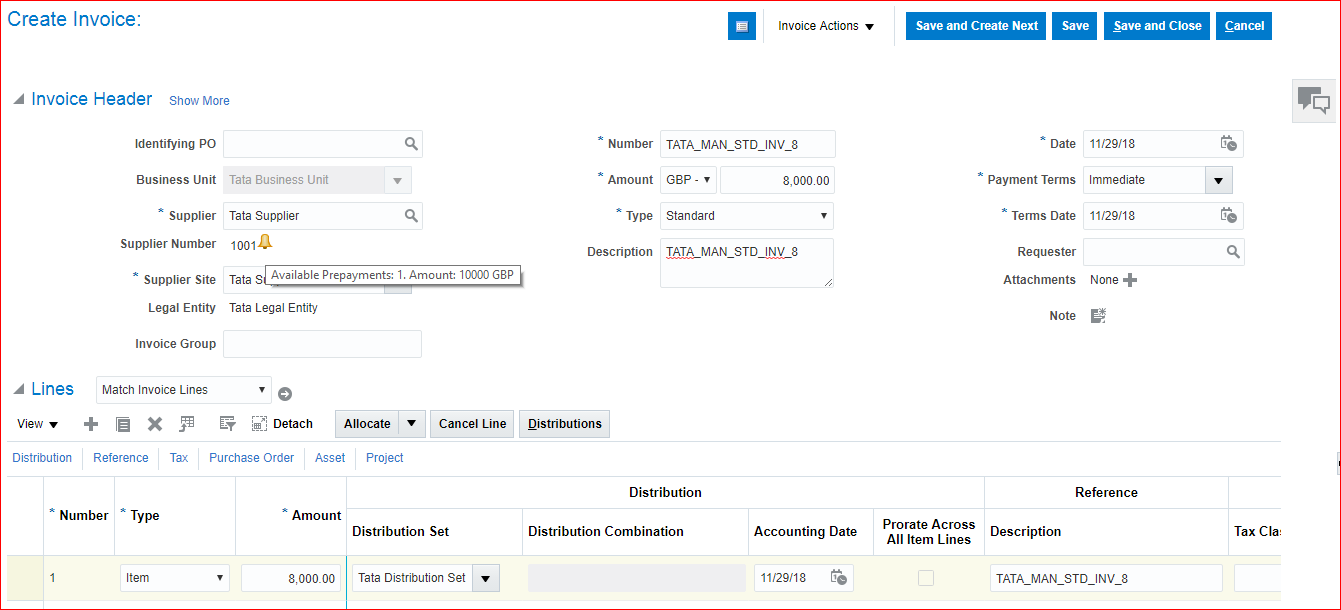Click the add attachments plus icon
Screen dimensions: 1341x610
click(x=1130, y=280)
